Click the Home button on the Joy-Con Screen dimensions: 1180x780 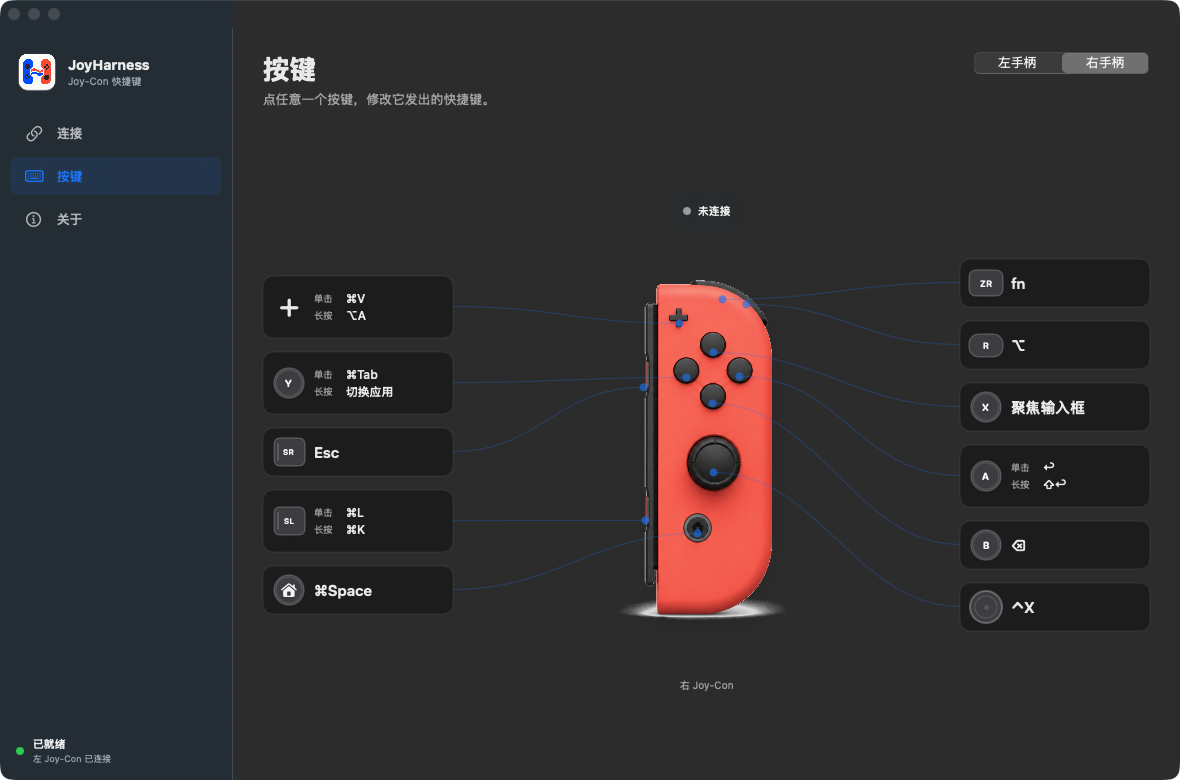pos(698,527)
